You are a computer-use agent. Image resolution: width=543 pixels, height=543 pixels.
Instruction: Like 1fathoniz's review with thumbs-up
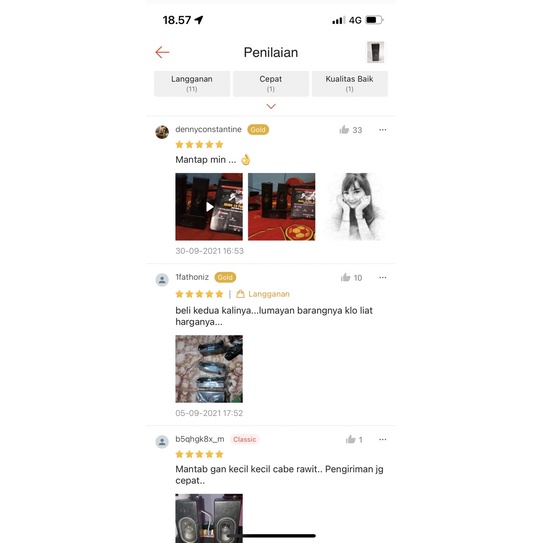click(346, 277)
